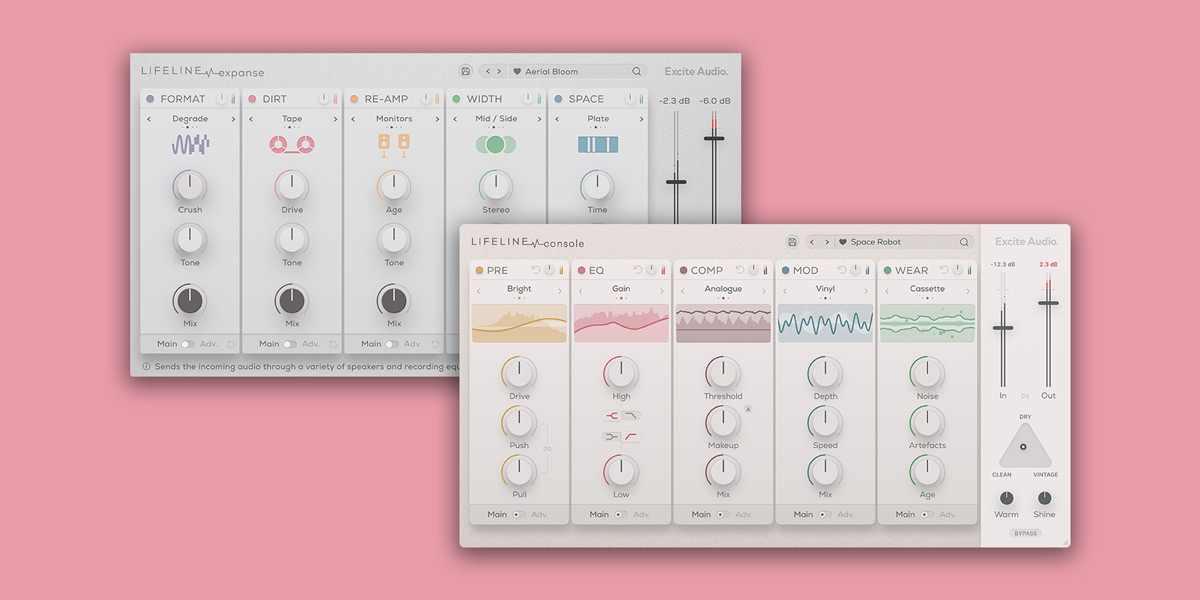Click the crossover icon under the High knob

coord(611,416)
